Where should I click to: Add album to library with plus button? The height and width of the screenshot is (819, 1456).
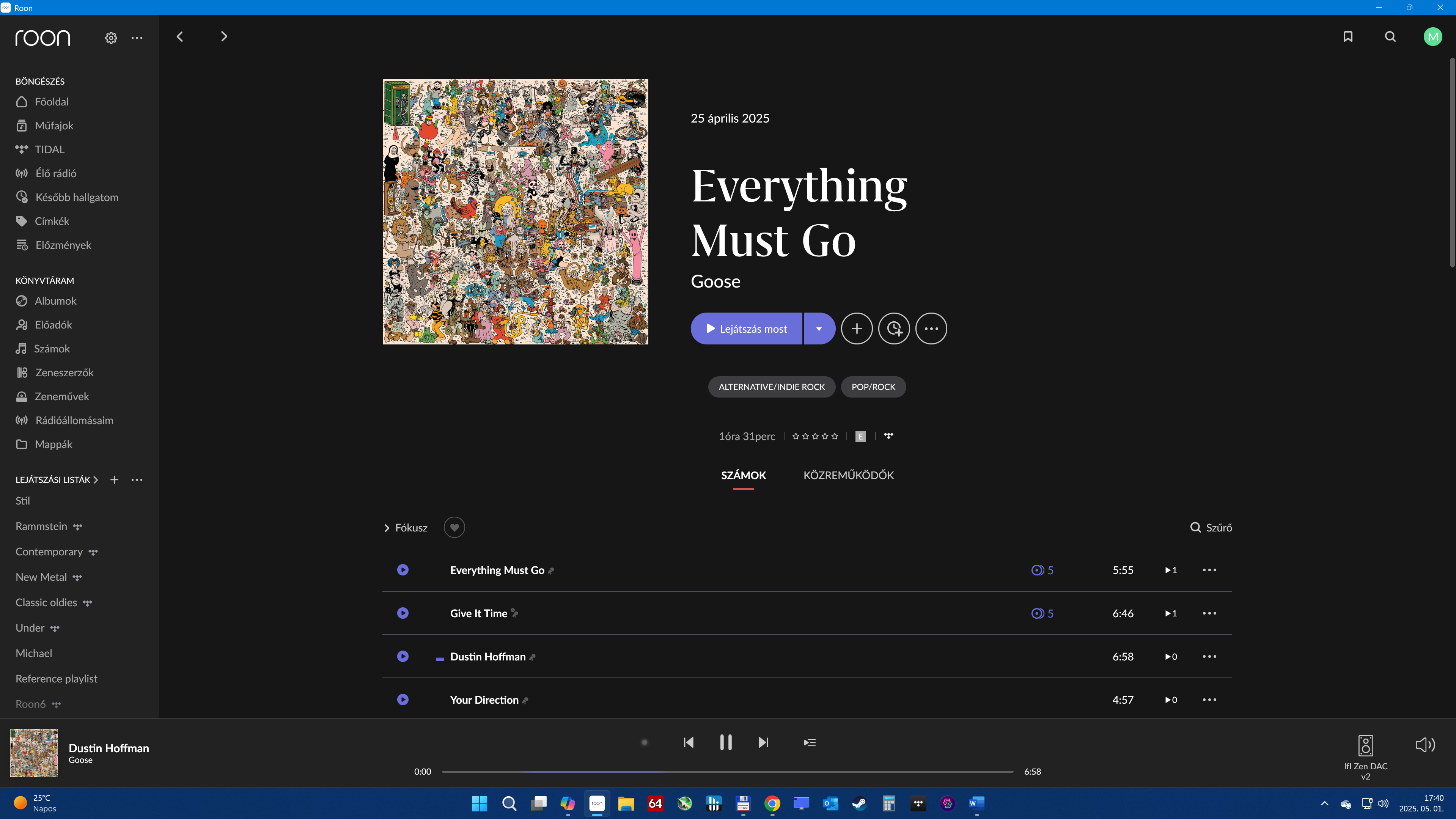point(857,329)
